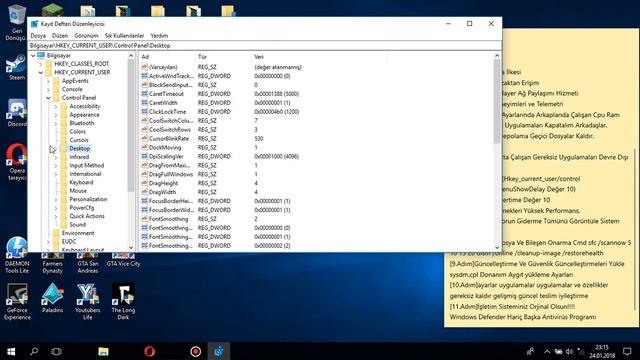Open Task View on the taskbar

click(56, 351)
